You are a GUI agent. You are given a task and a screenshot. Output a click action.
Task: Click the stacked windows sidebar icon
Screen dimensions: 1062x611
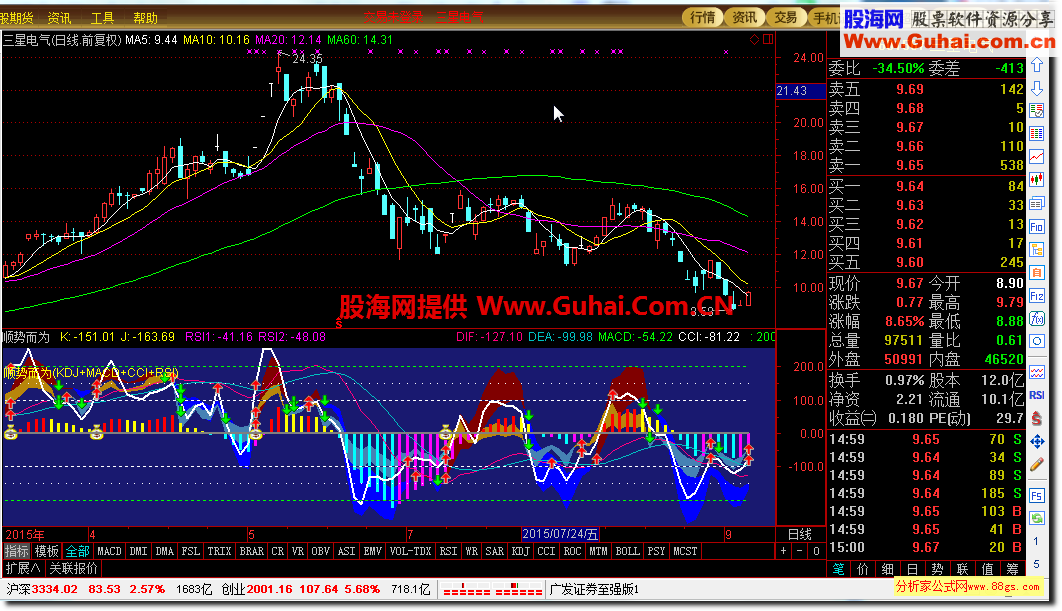[x=1037, y=203]
